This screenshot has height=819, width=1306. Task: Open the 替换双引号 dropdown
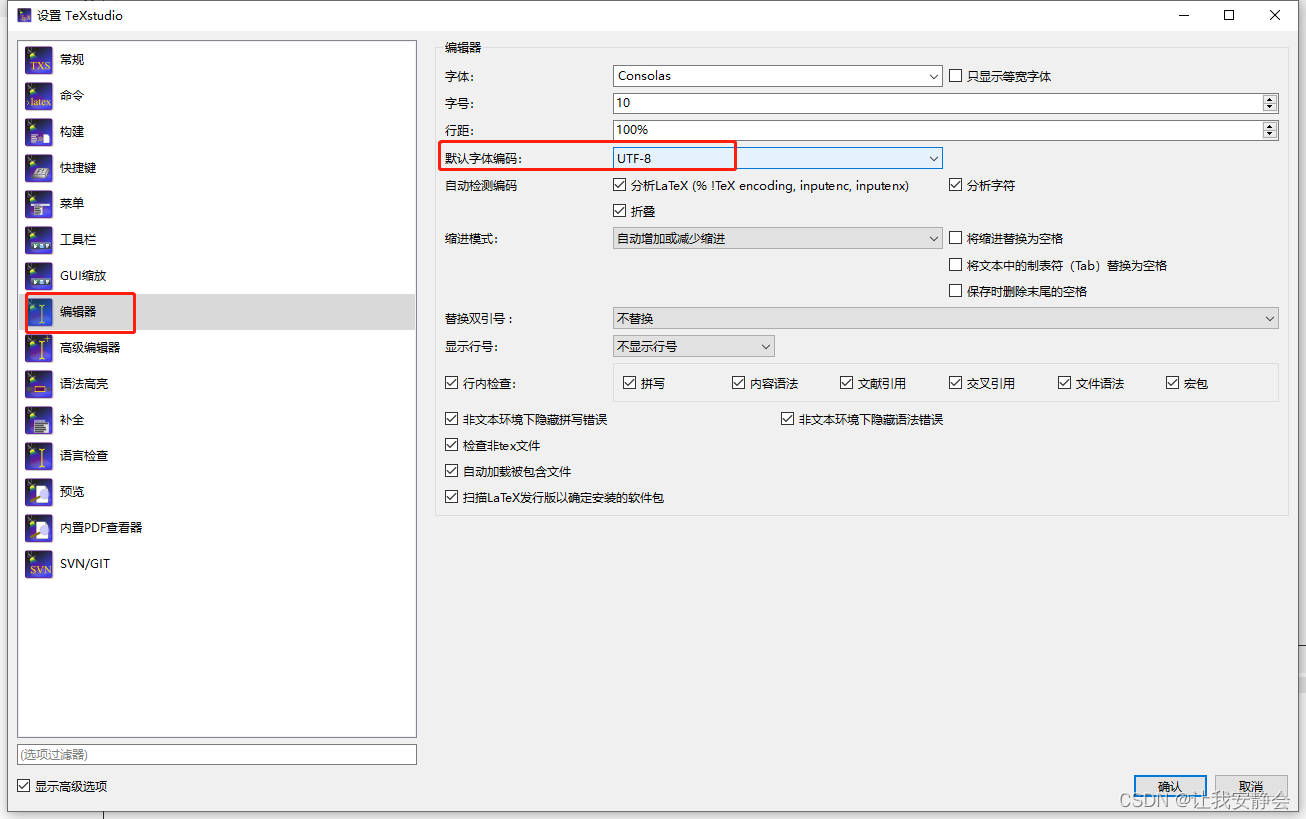(x=945, y=318)
